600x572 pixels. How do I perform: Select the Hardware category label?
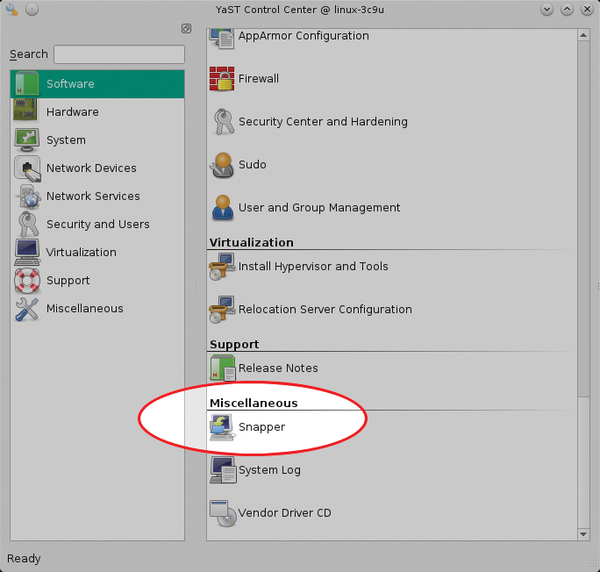coord(72,112)
